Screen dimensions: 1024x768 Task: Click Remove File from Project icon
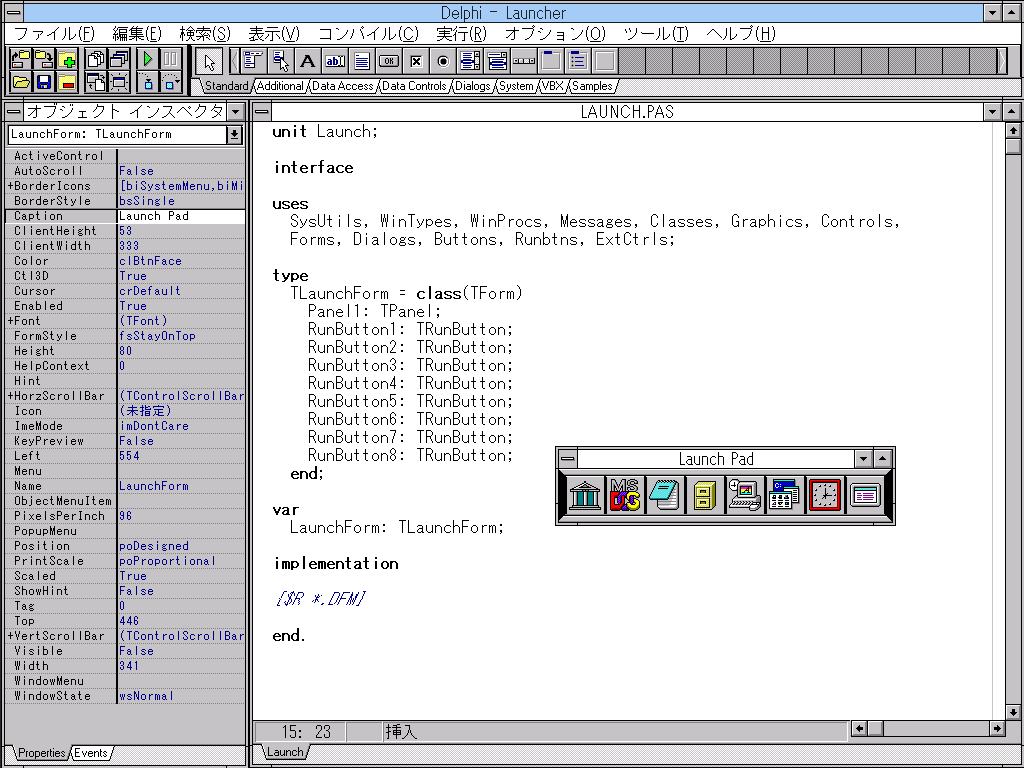click(67, 82)
